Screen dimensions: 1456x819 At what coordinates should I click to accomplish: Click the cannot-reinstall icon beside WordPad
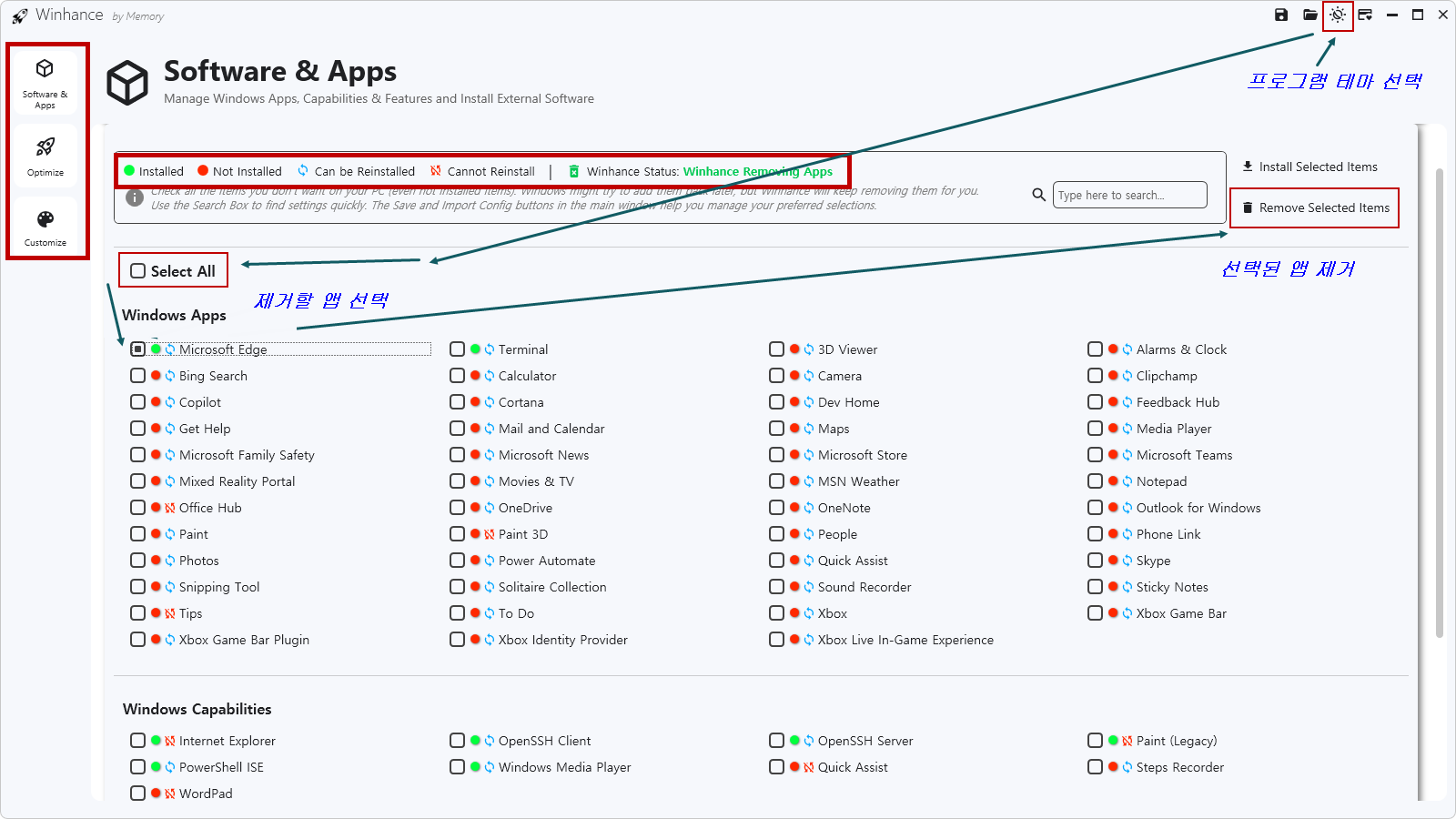pyautogui.click(x=170, y=794)
